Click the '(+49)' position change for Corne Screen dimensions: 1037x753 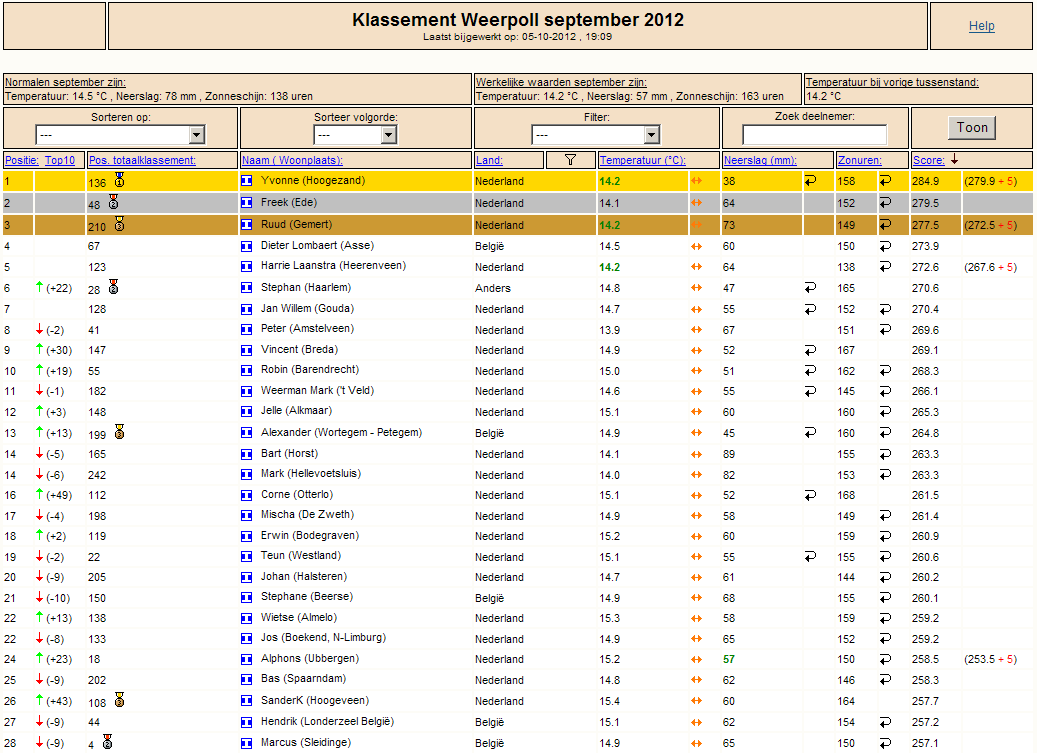click(x=59, y=495)
